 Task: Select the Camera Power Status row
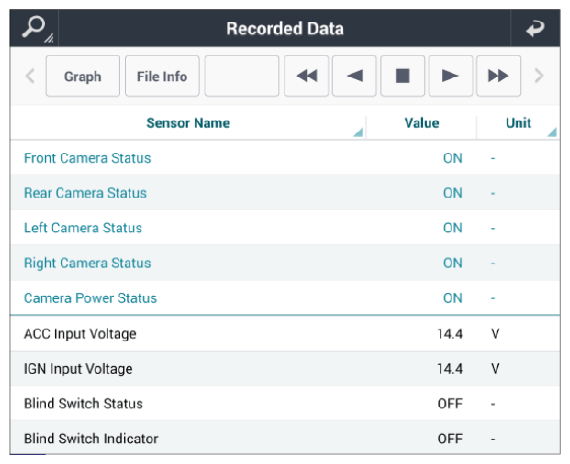(285, 298)
